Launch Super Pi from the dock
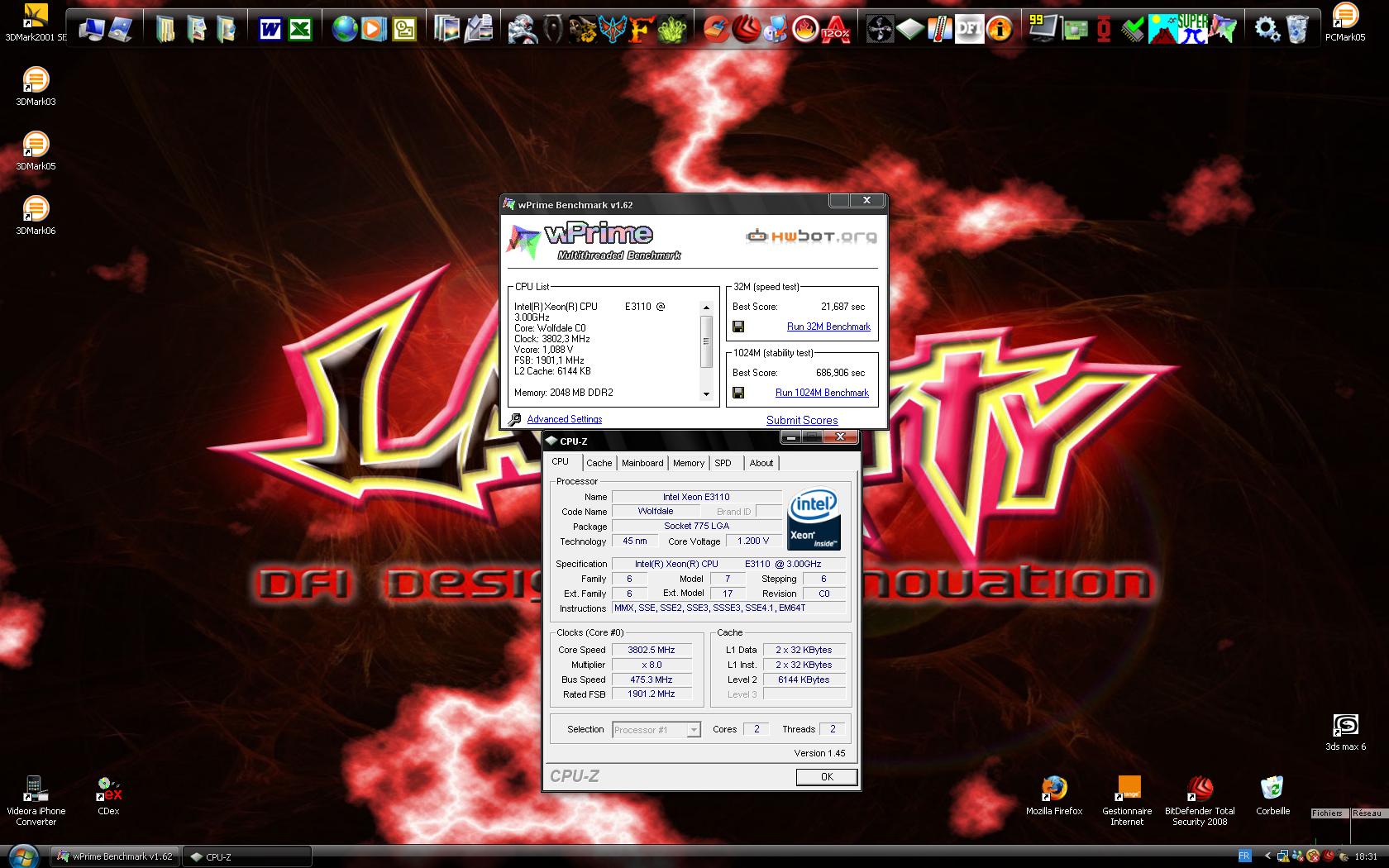Viewport: 1389px width, 868px height. [x=1192, y=30]
